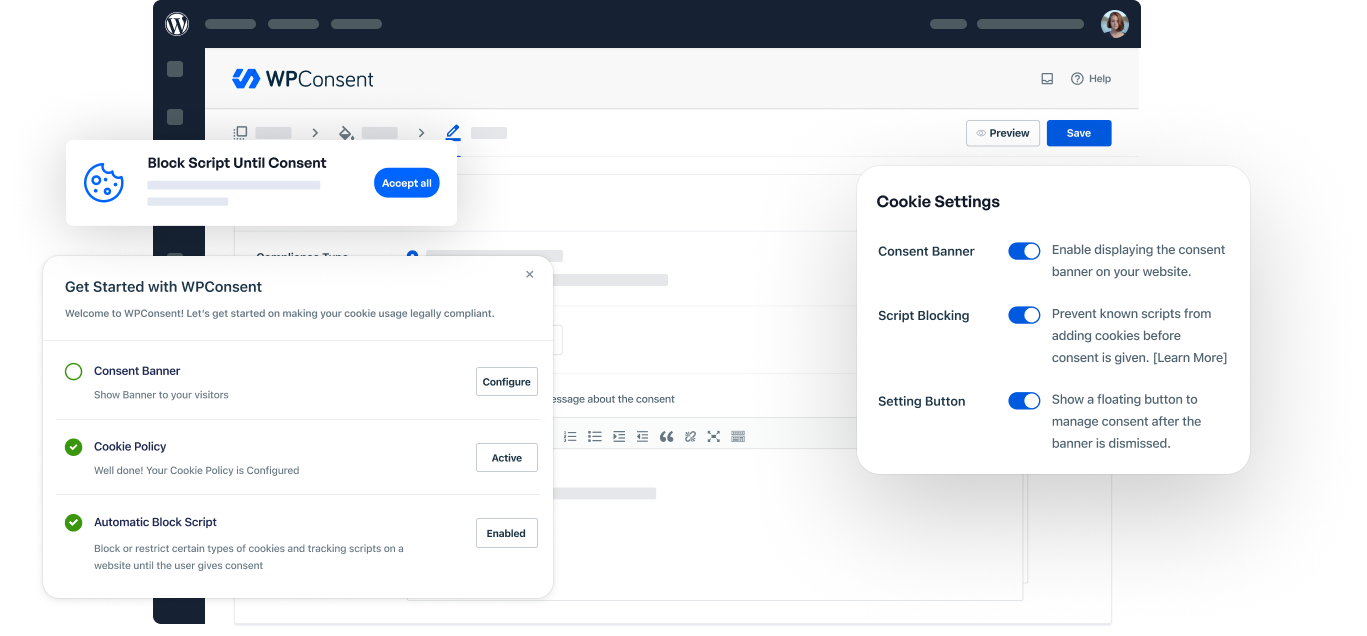
Task: Click Accept all on the cookie banner
Action: coord(407,183)
